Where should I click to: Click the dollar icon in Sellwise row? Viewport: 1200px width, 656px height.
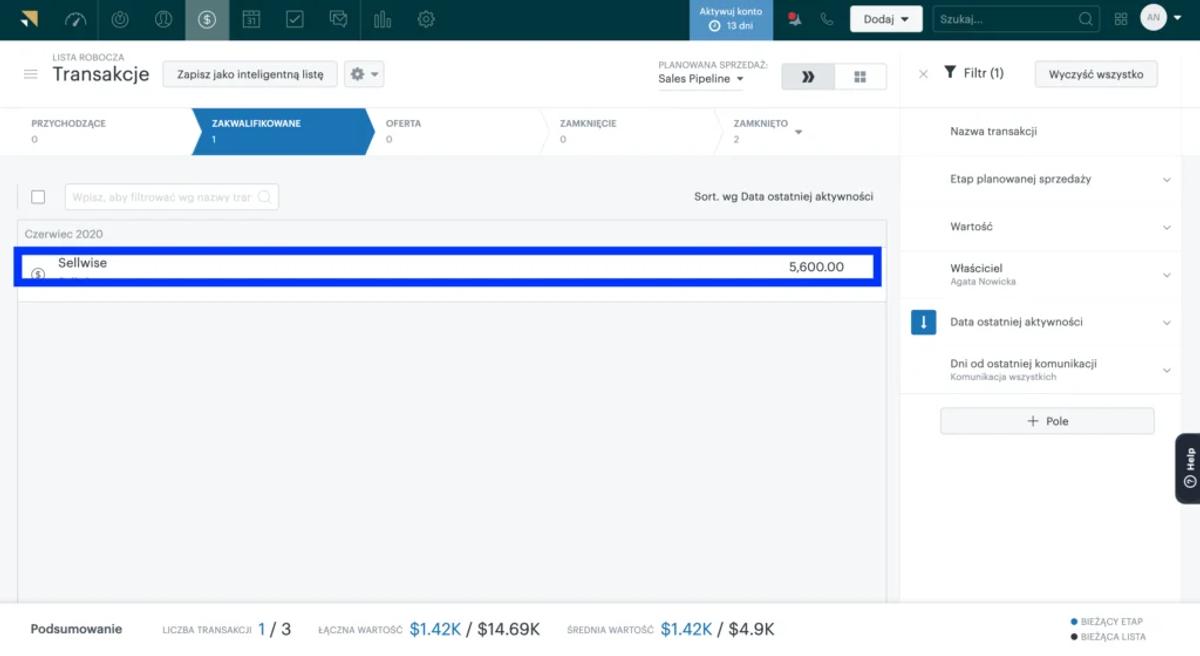tap(38, 274)
